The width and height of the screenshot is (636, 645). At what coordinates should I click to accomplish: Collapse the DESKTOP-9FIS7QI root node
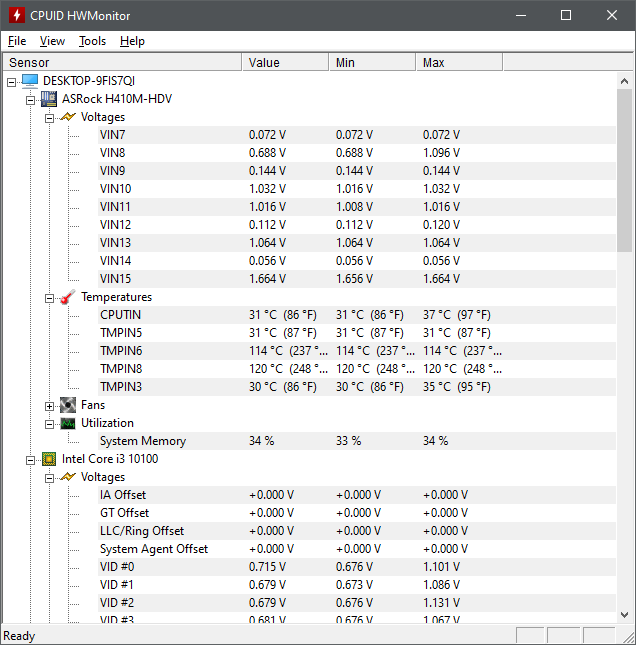(12, 82)
